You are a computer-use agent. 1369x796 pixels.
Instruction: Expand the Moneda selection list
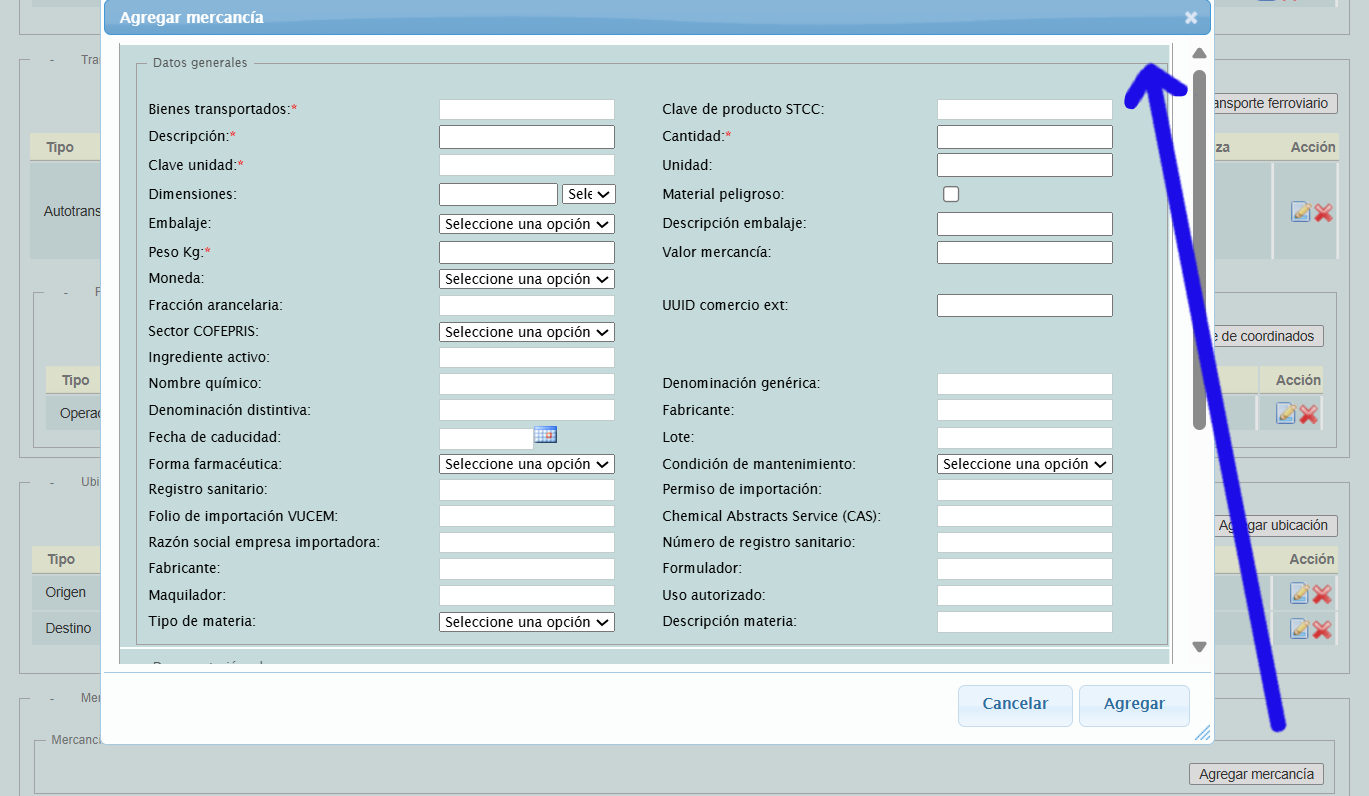click(x=526, y=279)
